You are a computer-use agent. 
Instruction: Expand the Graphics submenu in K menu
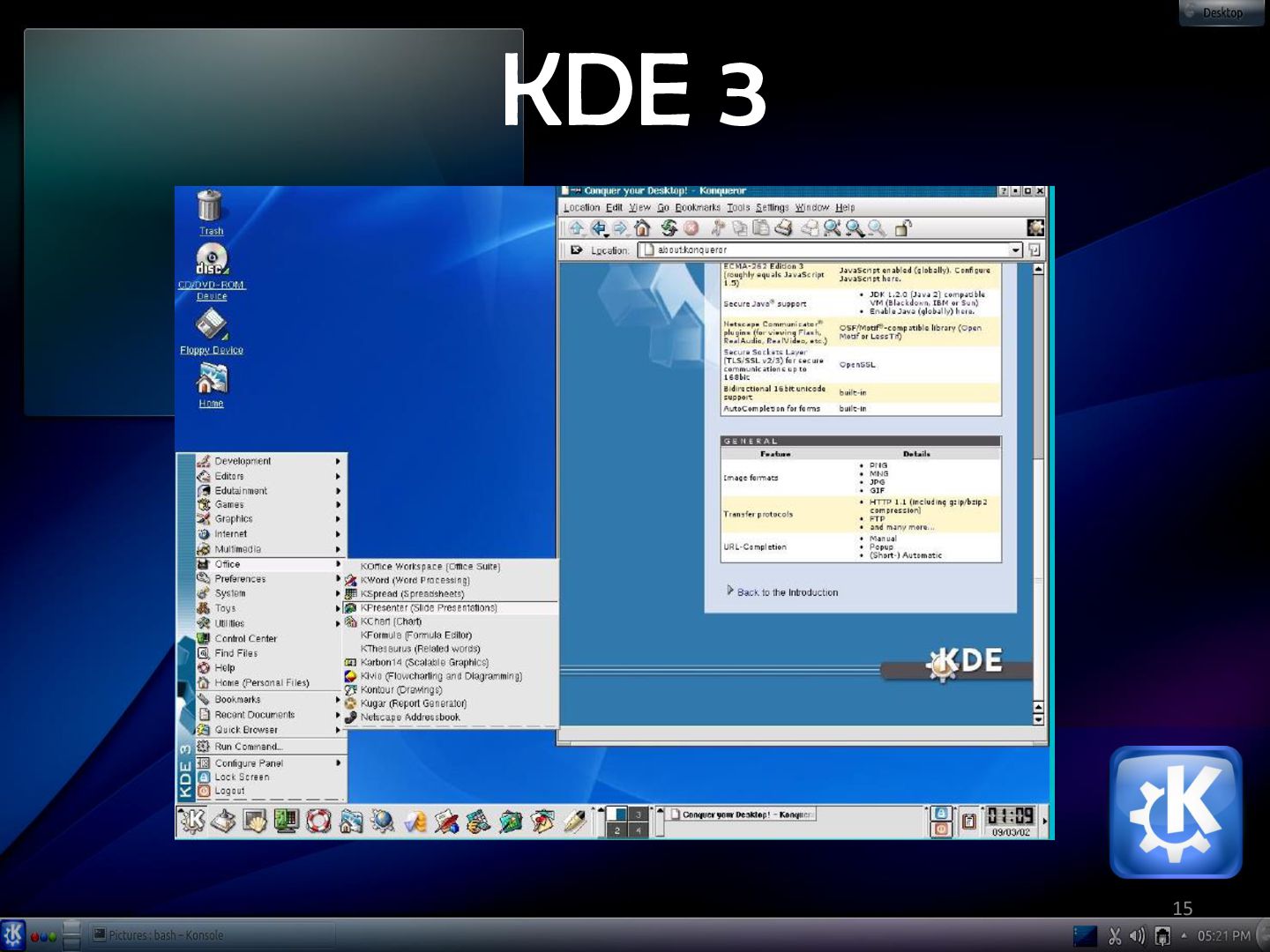272,519
